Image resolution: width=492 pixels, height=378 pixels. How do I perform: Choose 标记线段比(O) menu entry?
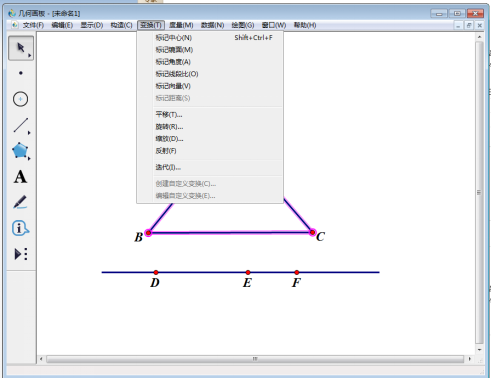click(x=210, y=74)
